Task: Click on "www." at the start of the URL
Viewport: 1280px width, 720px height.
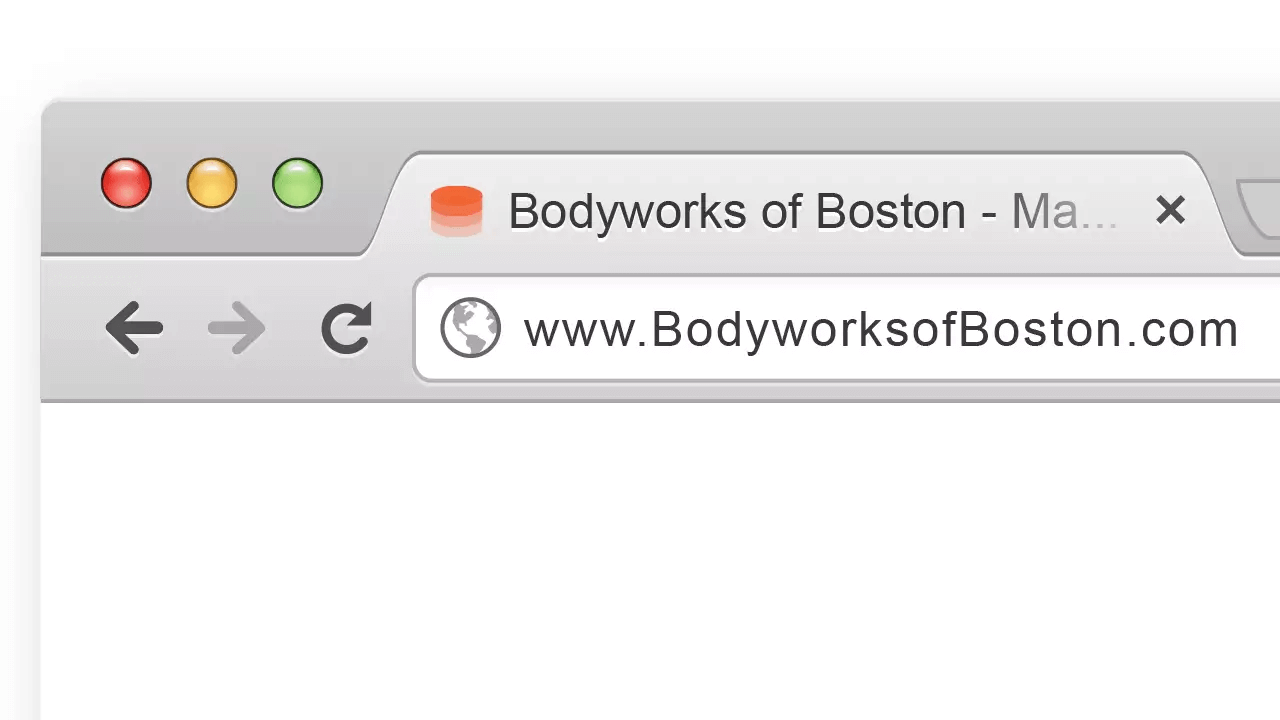Action: 586,330
